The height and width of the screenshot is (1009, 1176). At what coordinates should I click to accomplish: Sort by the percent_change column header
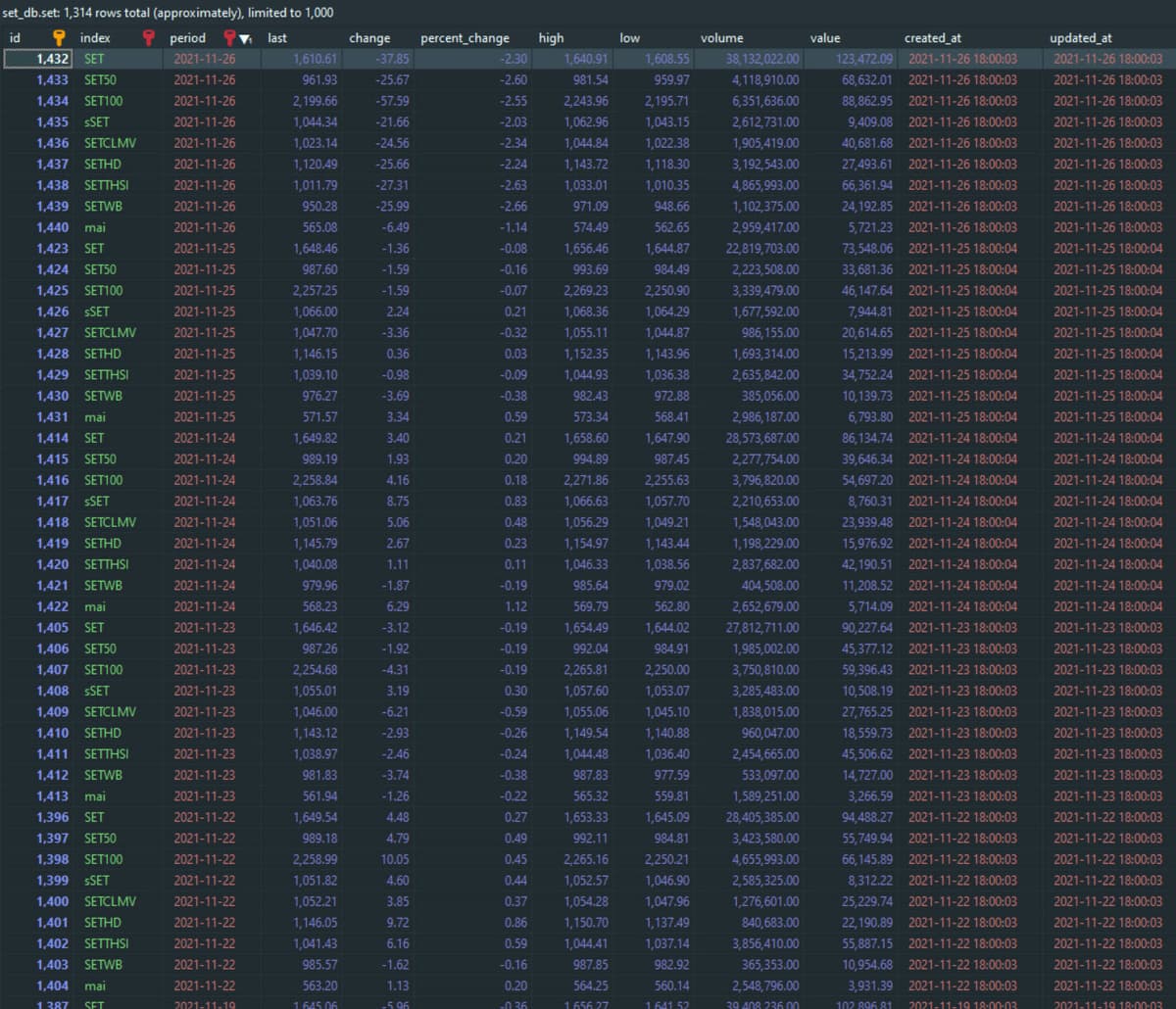point(465,38)
